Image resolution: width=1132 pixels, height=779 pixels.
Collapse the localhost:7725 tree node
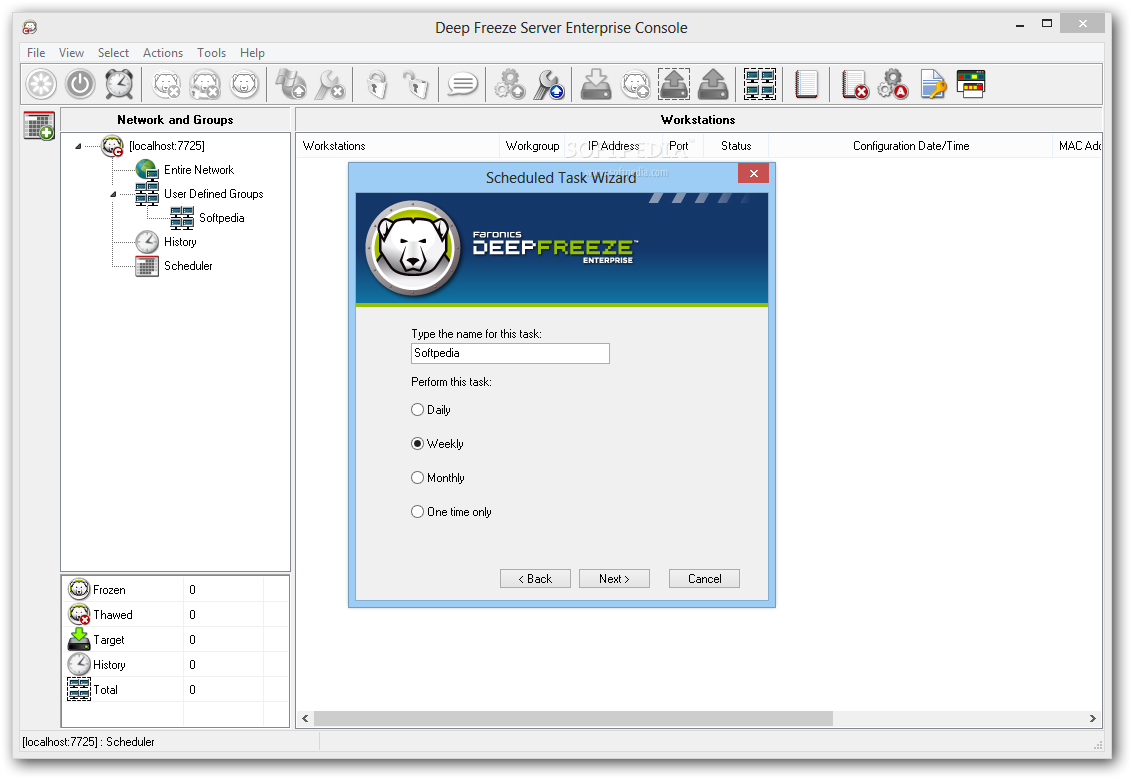point(78,147)
